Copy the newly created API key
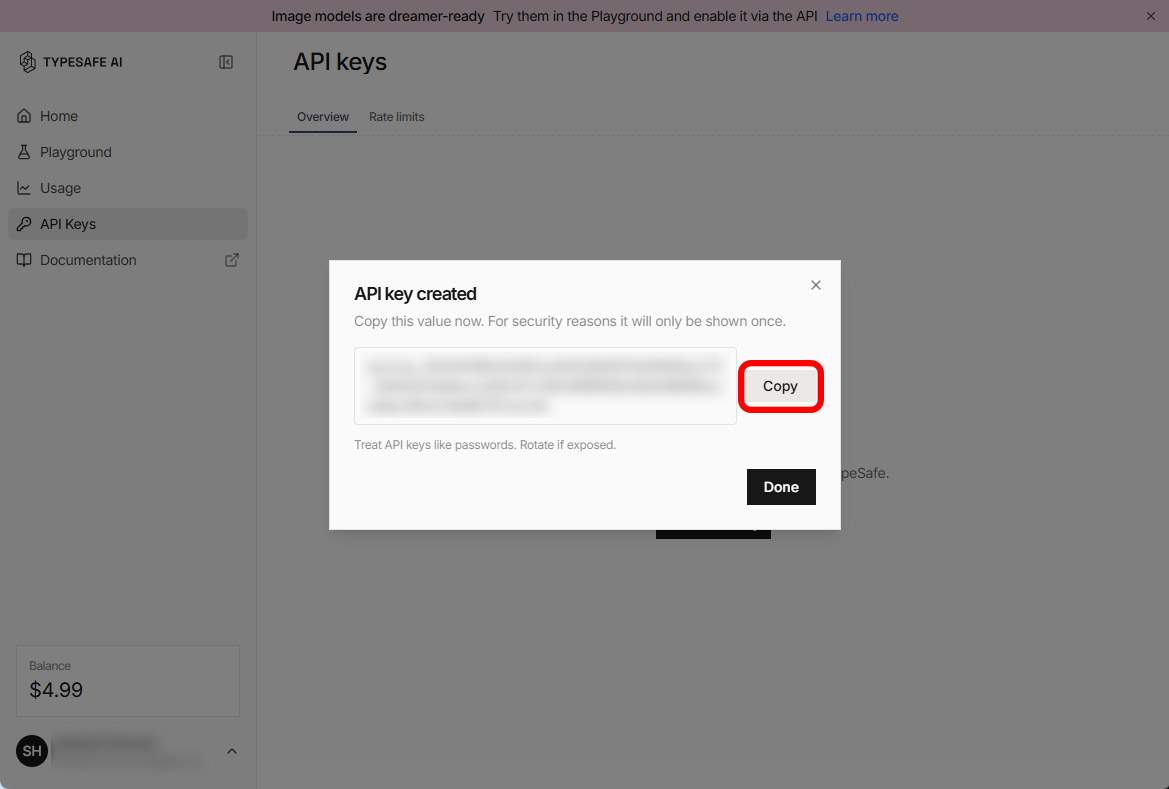This screenshot has height=789, width=1169. [780, 386]
